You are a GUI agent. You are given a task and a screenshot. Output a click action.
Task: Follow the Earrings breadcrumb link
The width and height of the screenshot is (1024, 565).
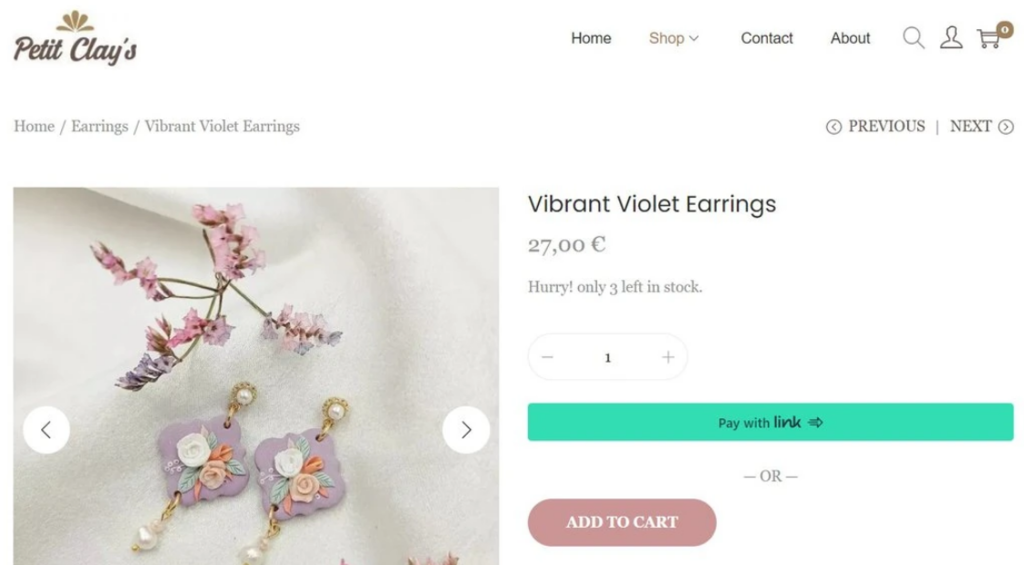coord(99,126)
